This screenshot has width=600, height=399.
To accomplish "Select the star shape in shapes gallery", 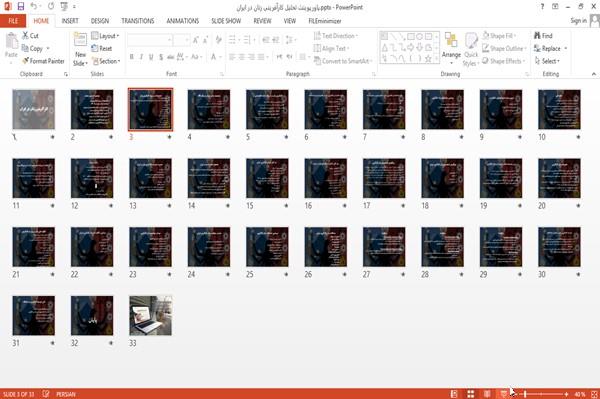I will tap(428, 59).
